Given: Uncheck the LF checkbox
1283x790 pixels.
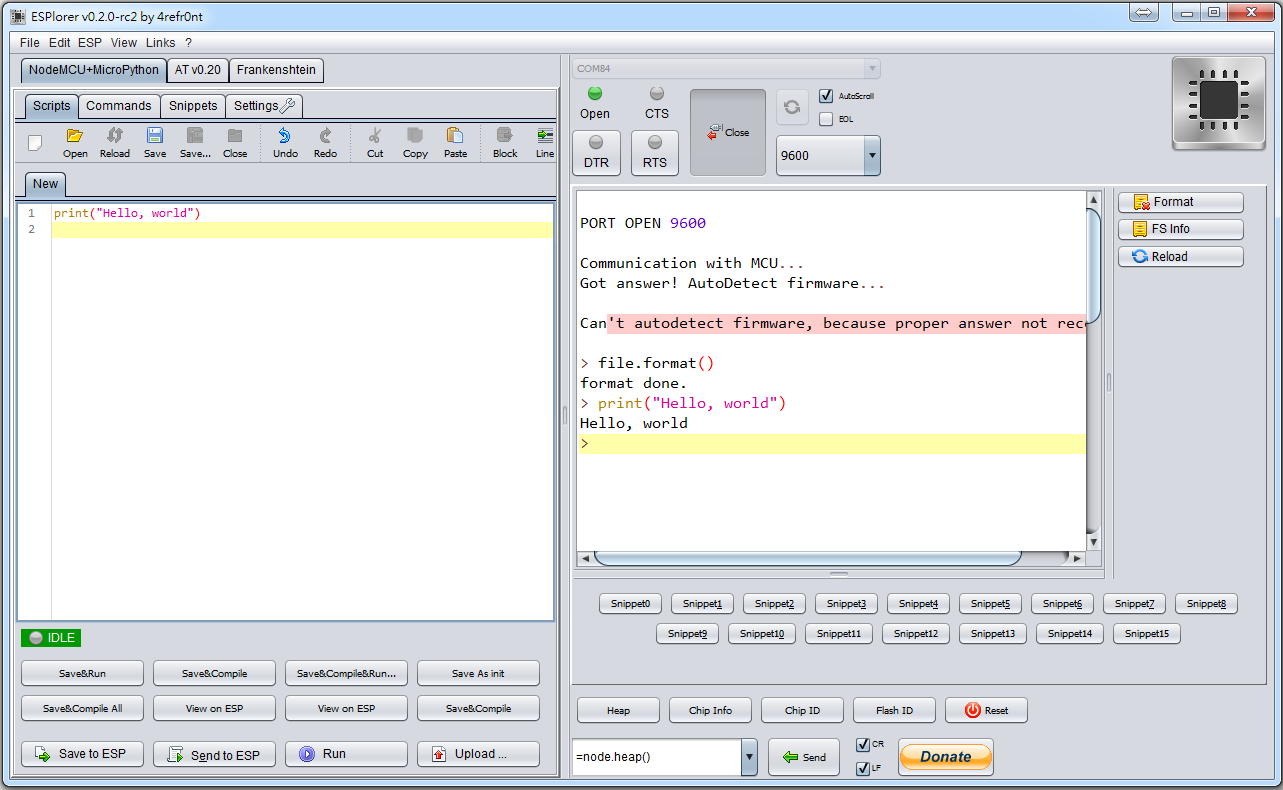Looking at the screenshot, I should (x=863, y=768).
